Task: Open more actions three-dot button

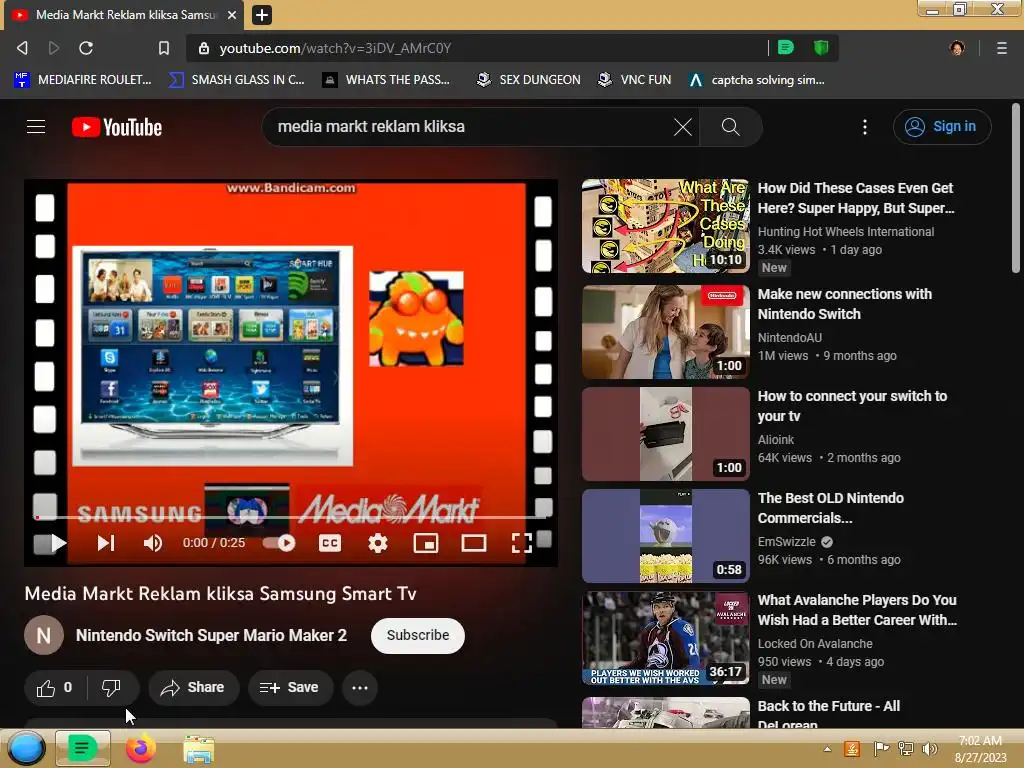Action: tap(360, 688)
